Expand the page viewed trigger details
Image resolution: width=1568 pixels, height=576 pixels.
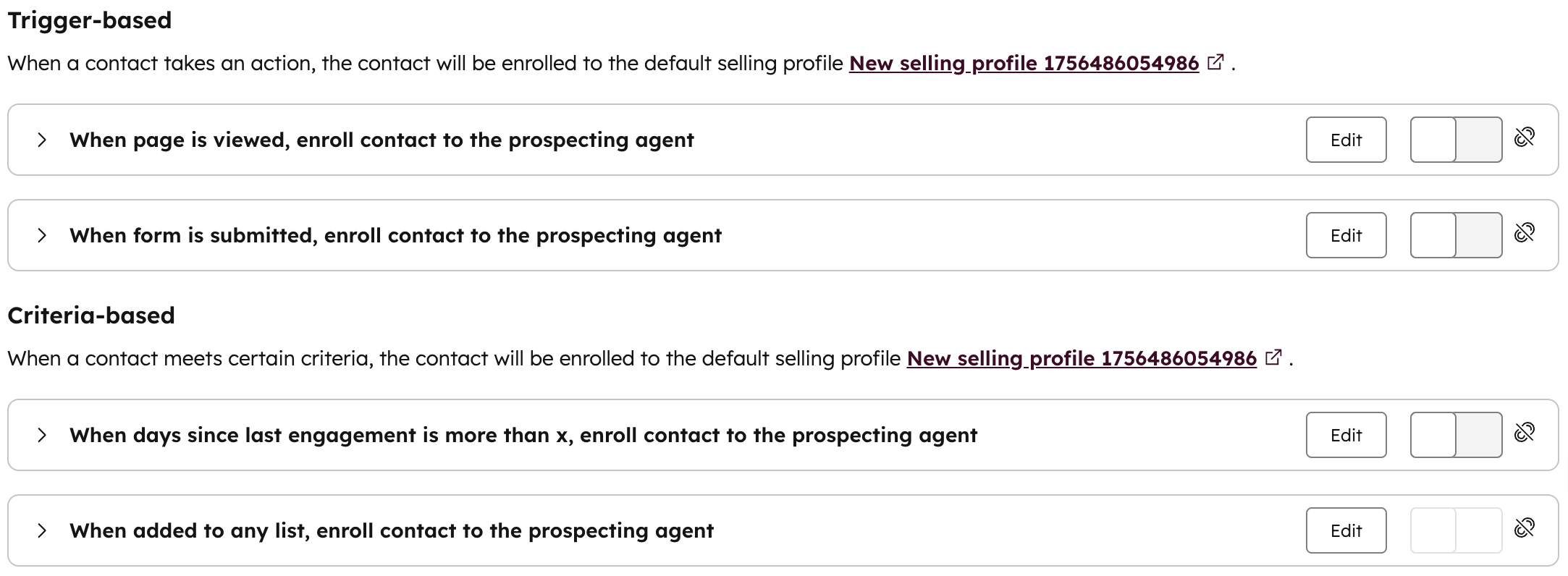41,139
